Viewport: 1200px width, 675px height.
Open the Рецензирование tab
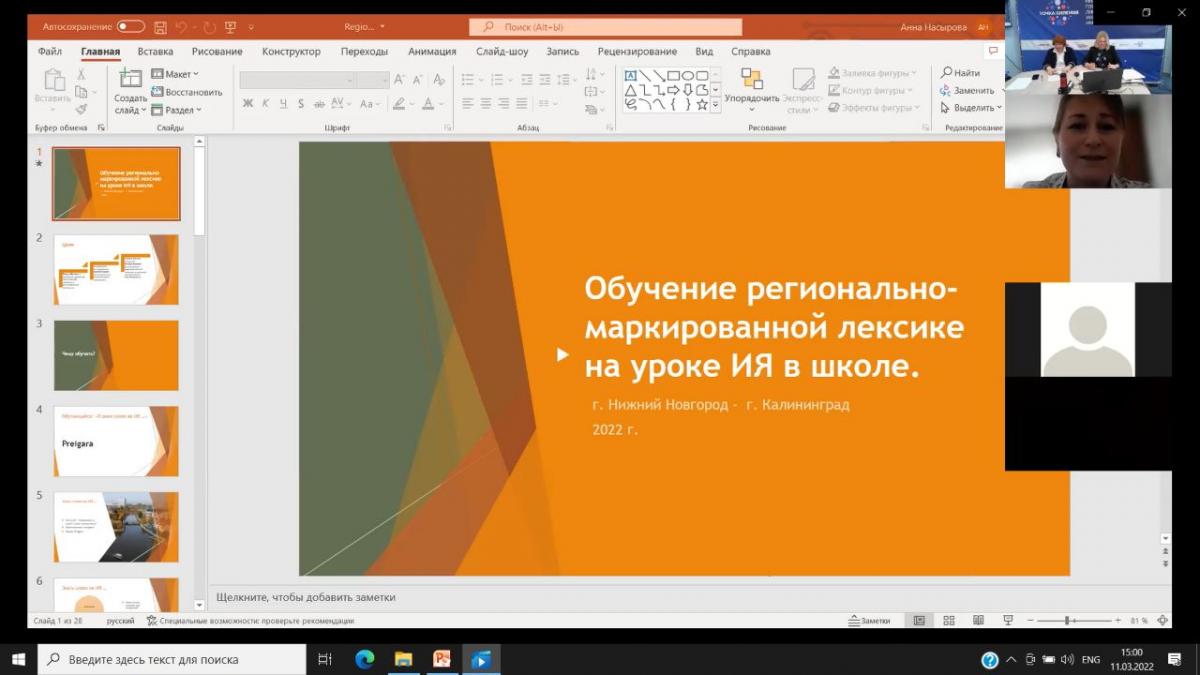click(x=638, y=51)
